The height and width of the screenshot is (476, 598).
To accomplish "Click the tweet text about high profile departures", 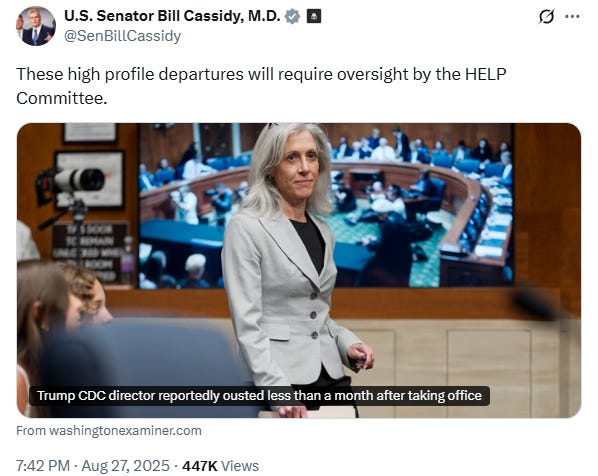I will coord(261,86).
